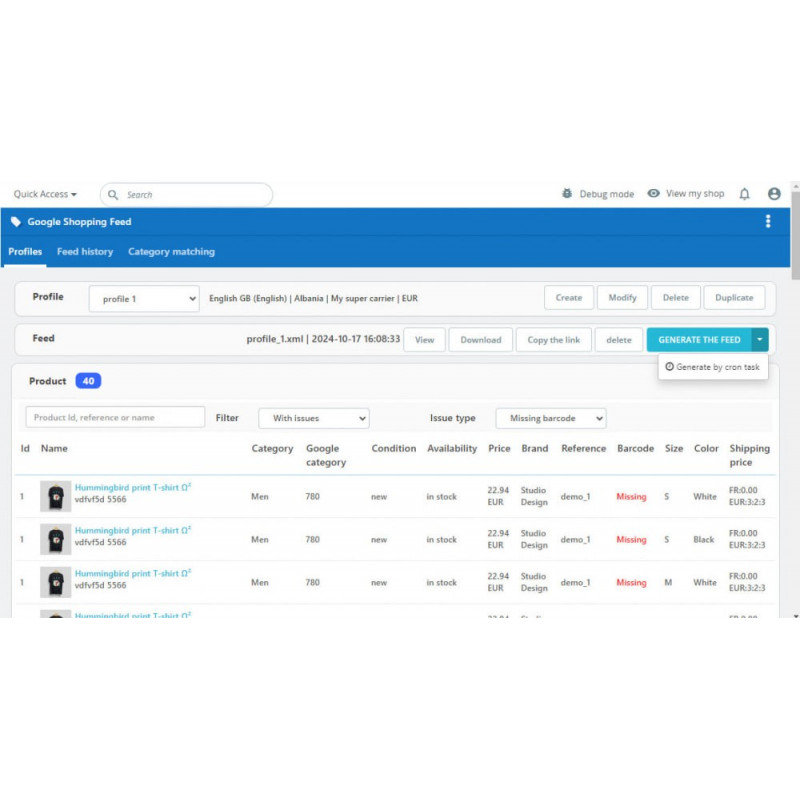This screenshot has width=800, height=800.
Task: Open the profile 1 selector dropdown
Action: click(x=144, y=298)
